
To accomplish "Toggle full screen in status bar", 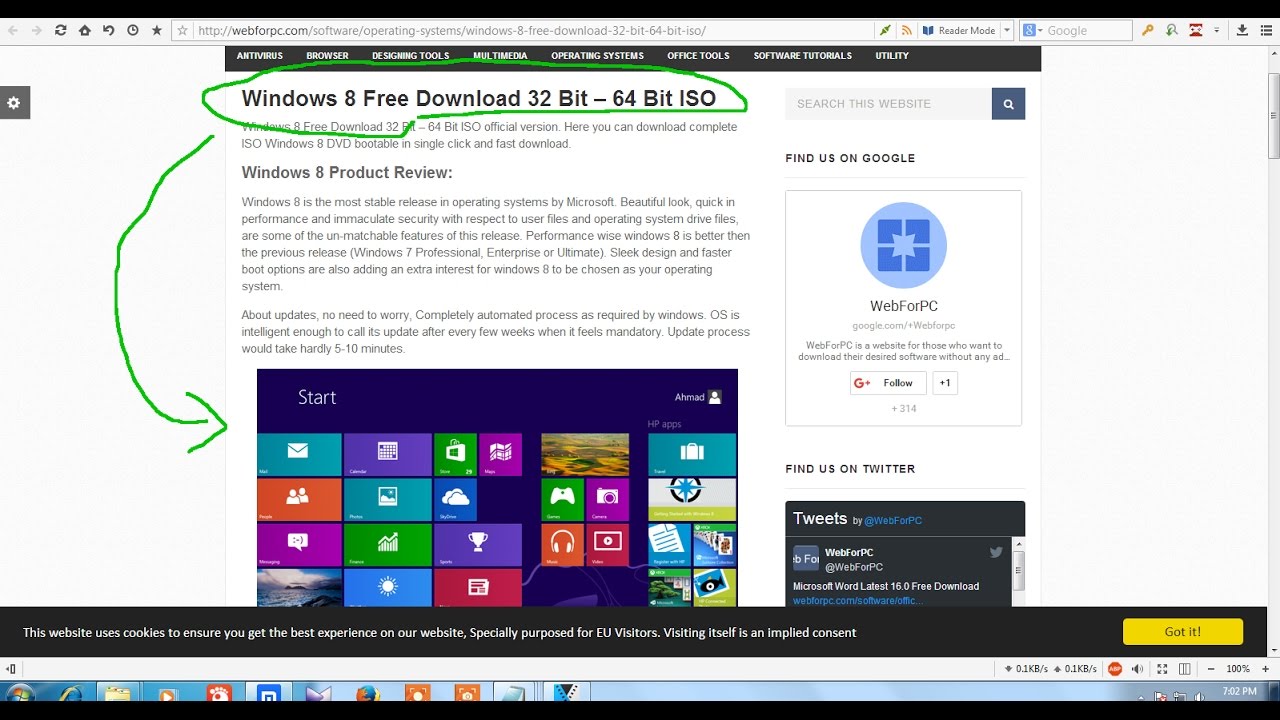I will (x=1162, y=669).
